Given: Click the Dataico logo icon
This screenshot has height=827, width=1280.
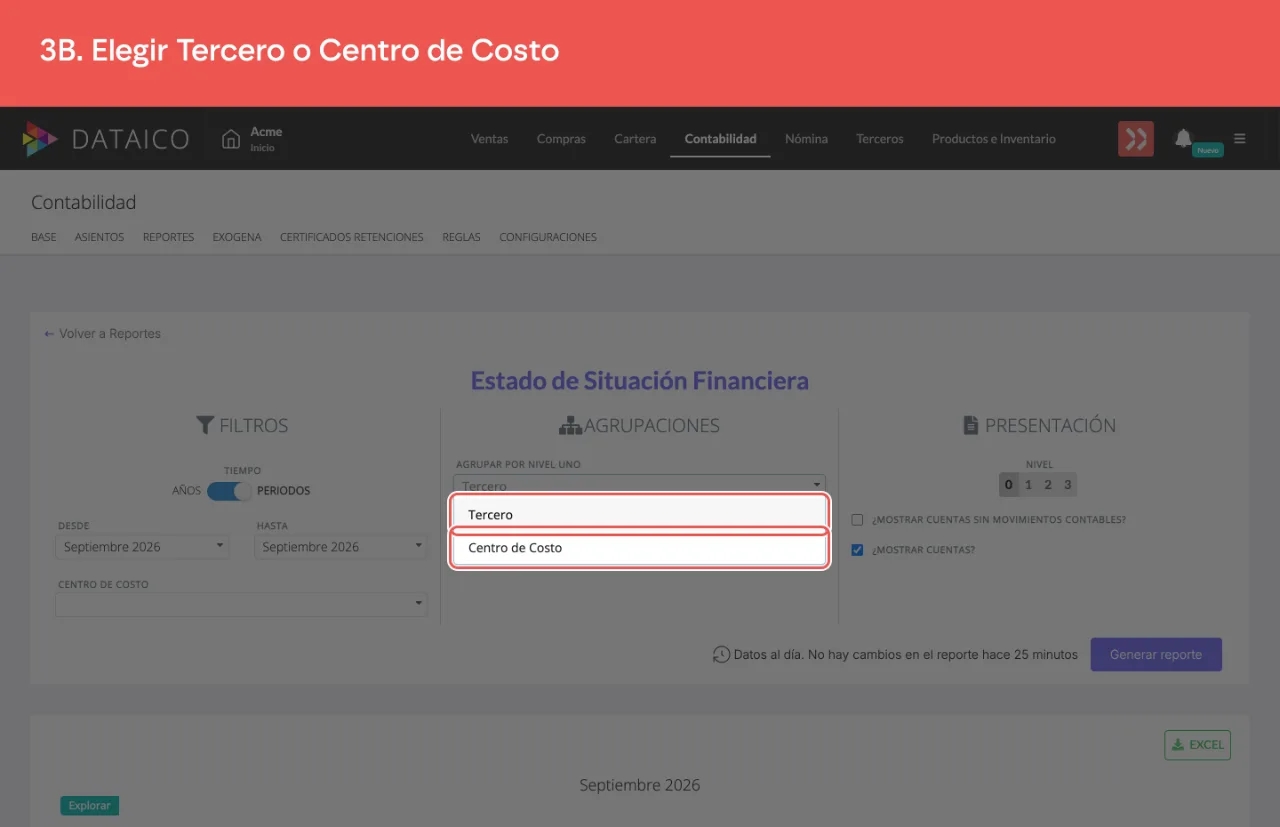Looking at the screenshot, I should pyautogui.click(x=40, y=139).
